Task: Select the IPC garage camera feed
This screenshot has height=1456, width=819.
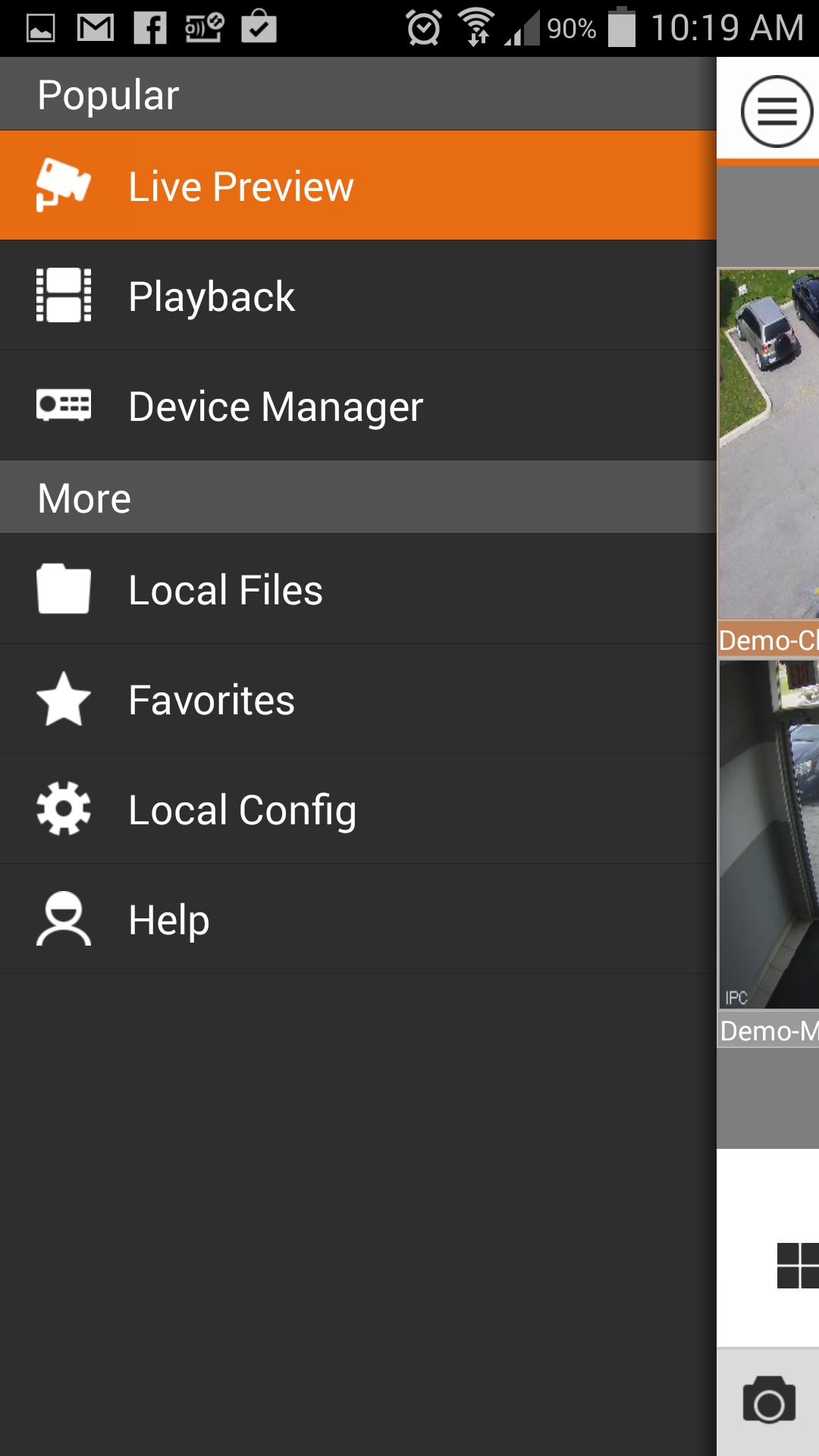Action: tap(768, 834)
